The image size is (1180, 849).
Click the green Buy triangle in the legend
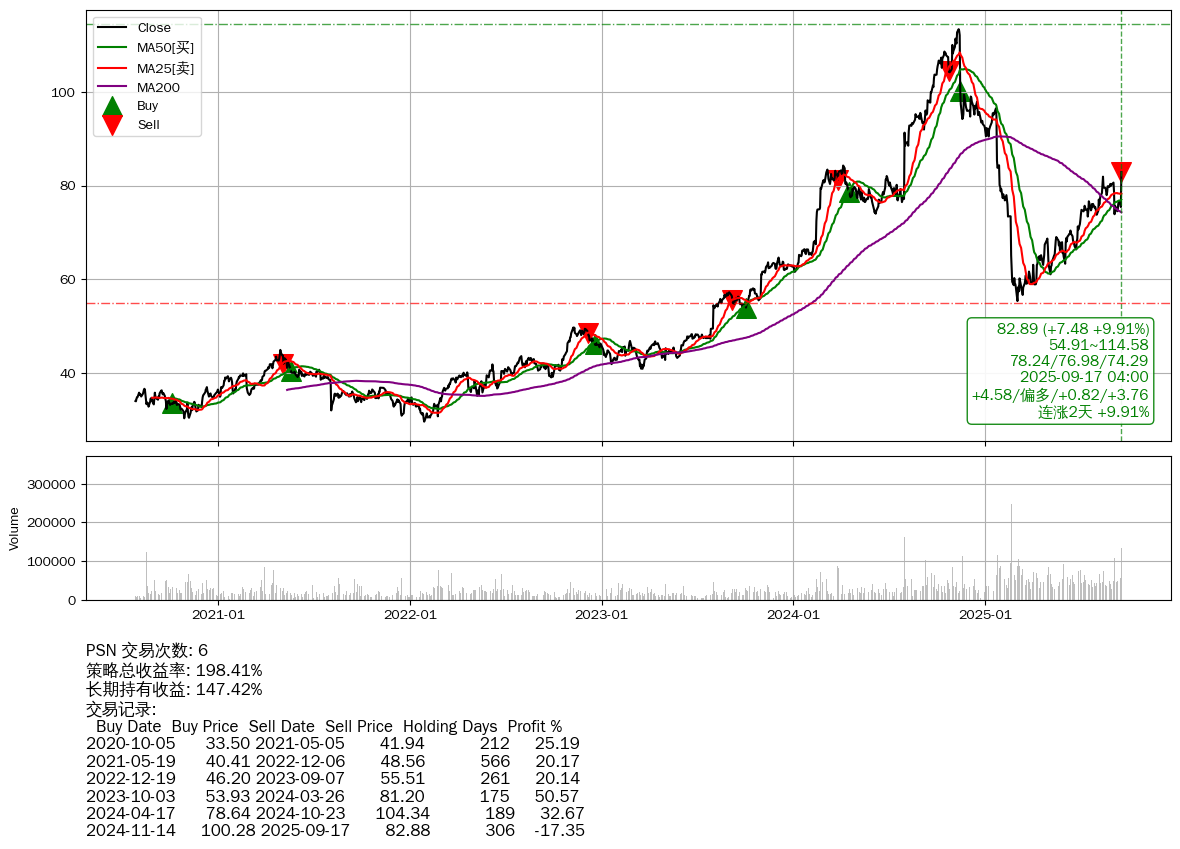click(x=113, y=106)
